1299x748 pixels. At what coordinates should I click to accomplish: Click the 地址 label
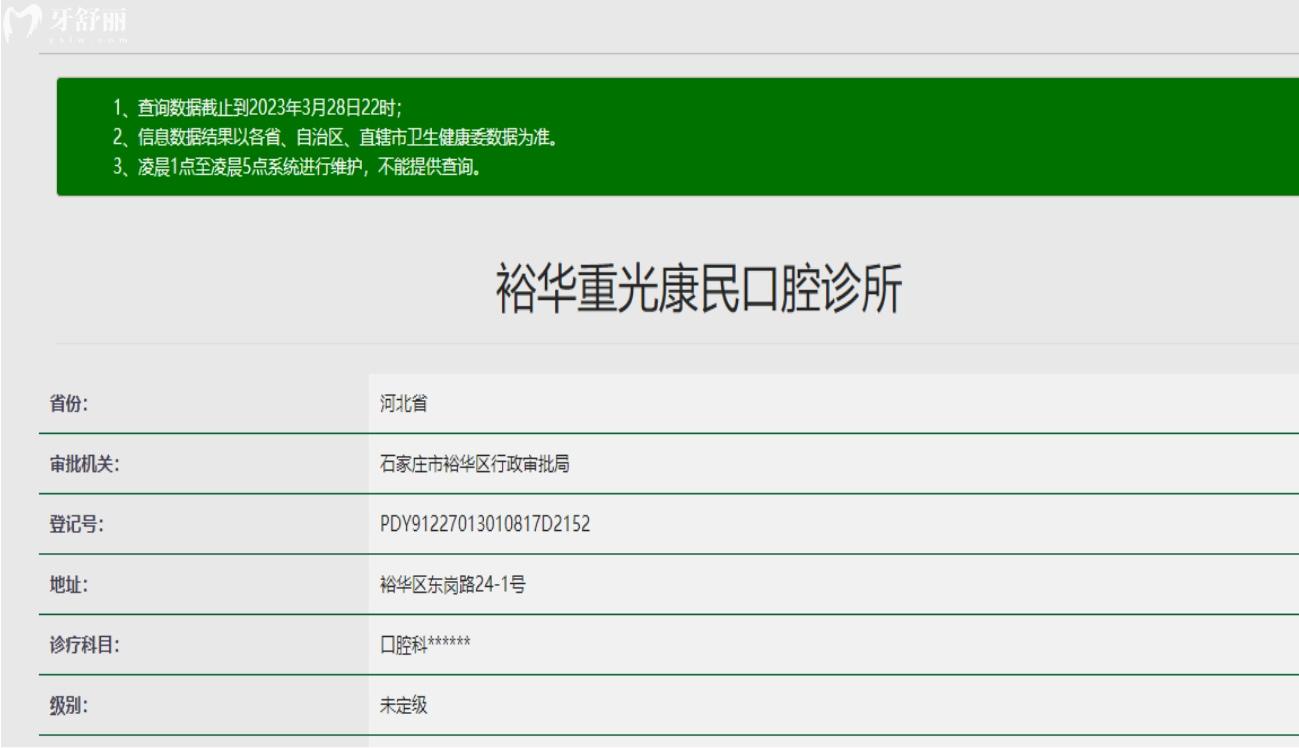[x=67, y=586]
